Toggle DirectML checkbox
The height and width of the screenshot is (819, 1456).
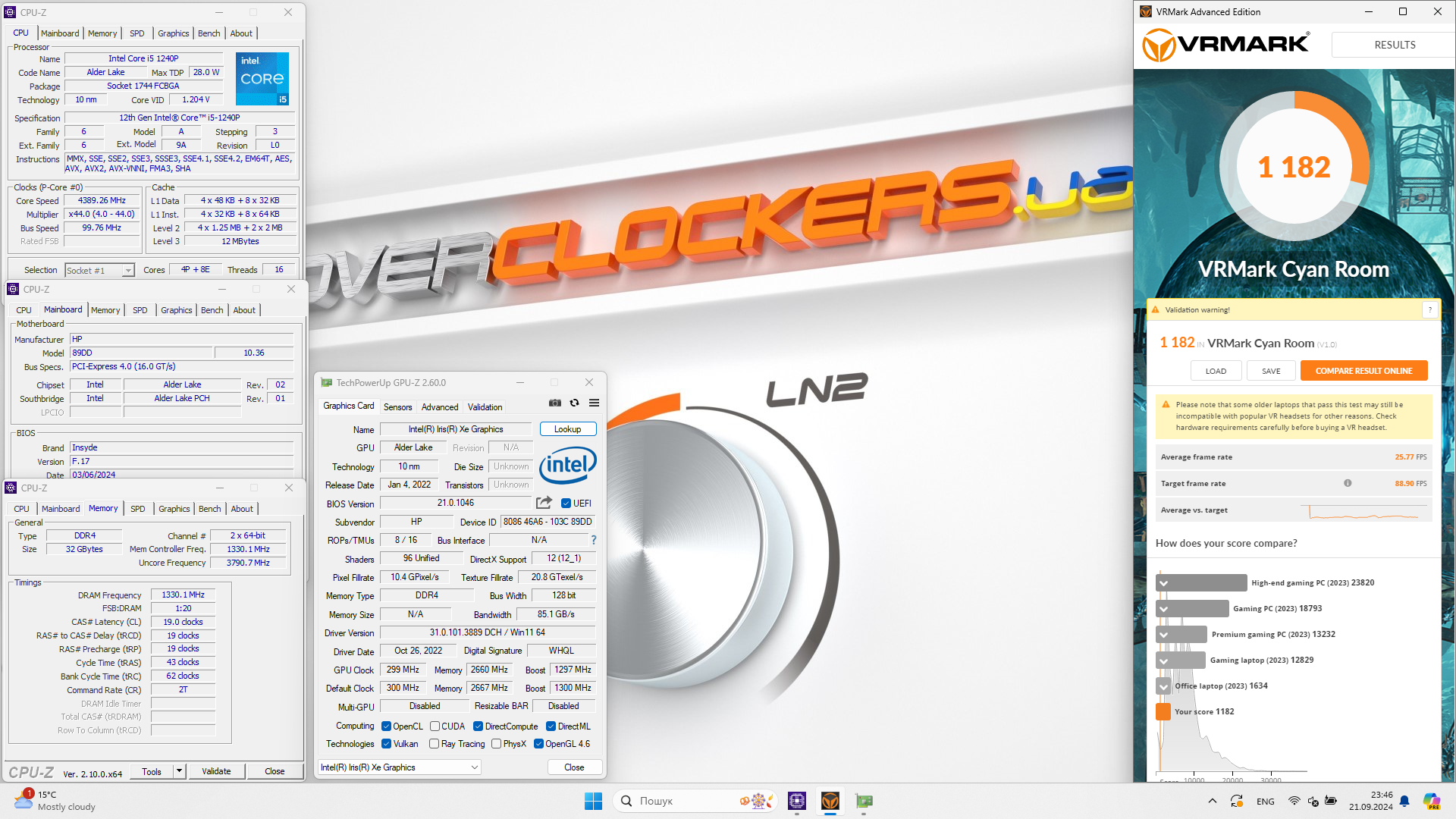pyautogui.click(x=551, y=726)
